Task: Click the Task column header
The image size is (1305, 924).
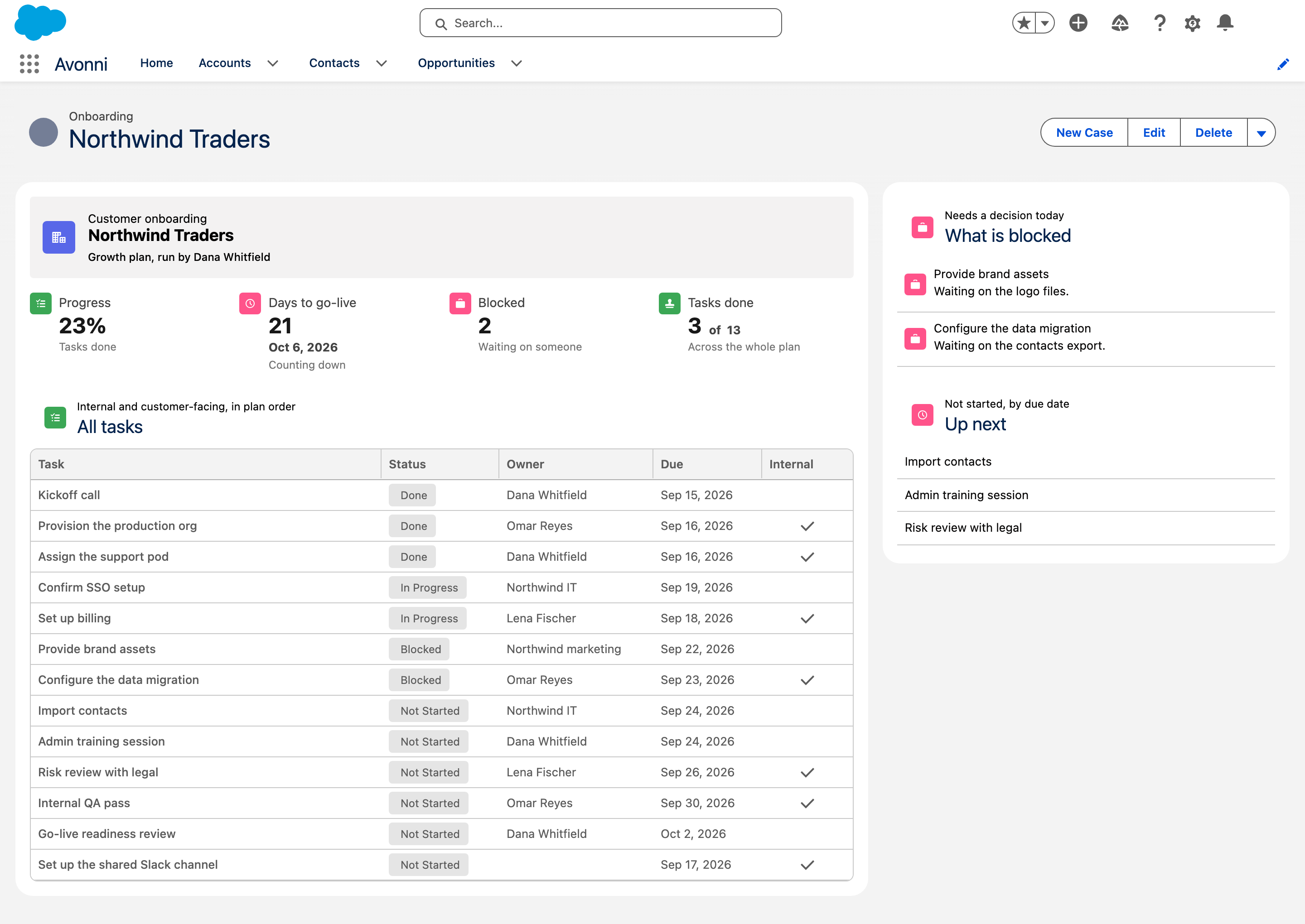Action: point(205,464)
